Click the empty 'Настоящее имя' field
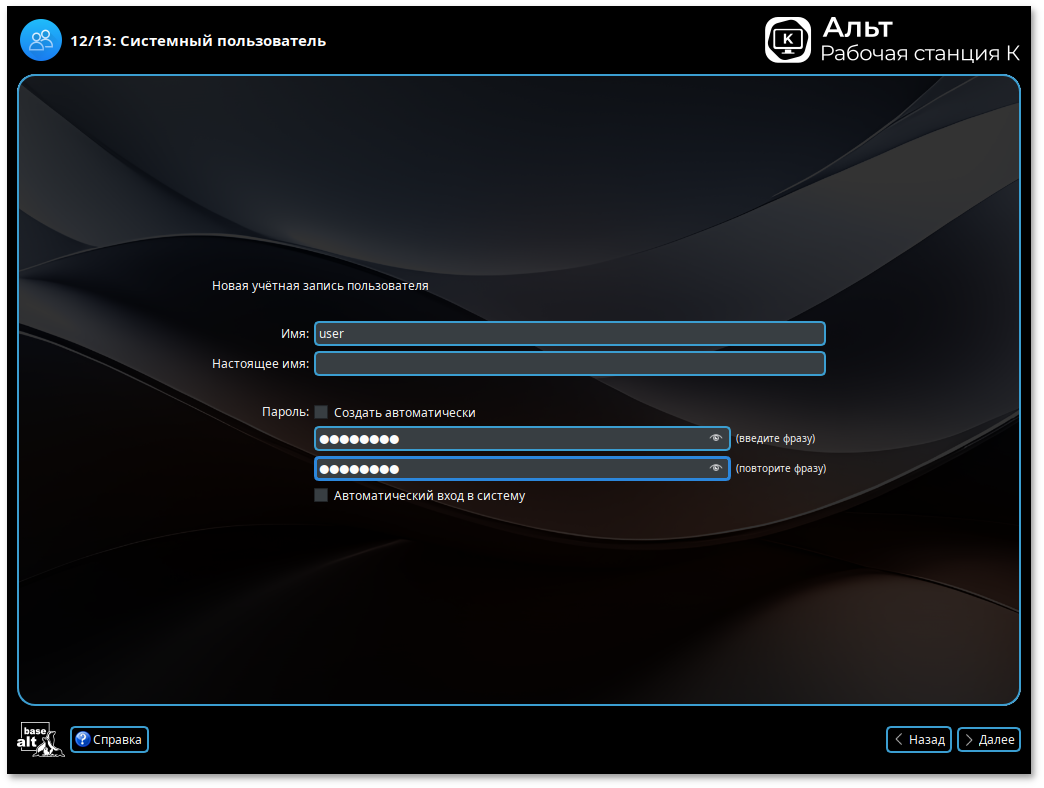Image resolution: width=1044 pixels, height=788 pixels. 569,364
